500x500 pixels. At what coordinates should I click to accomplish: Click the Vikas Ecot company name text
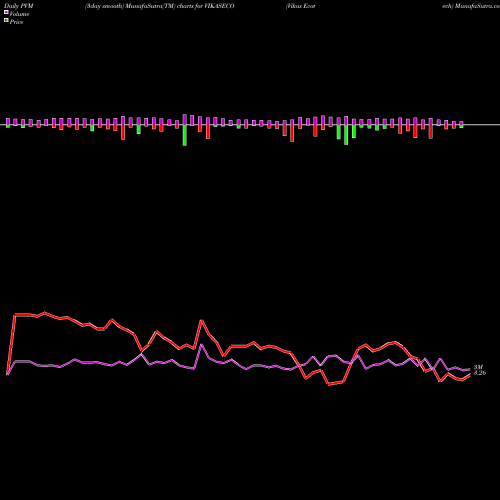pyautogui.click(x=300, y=6)
